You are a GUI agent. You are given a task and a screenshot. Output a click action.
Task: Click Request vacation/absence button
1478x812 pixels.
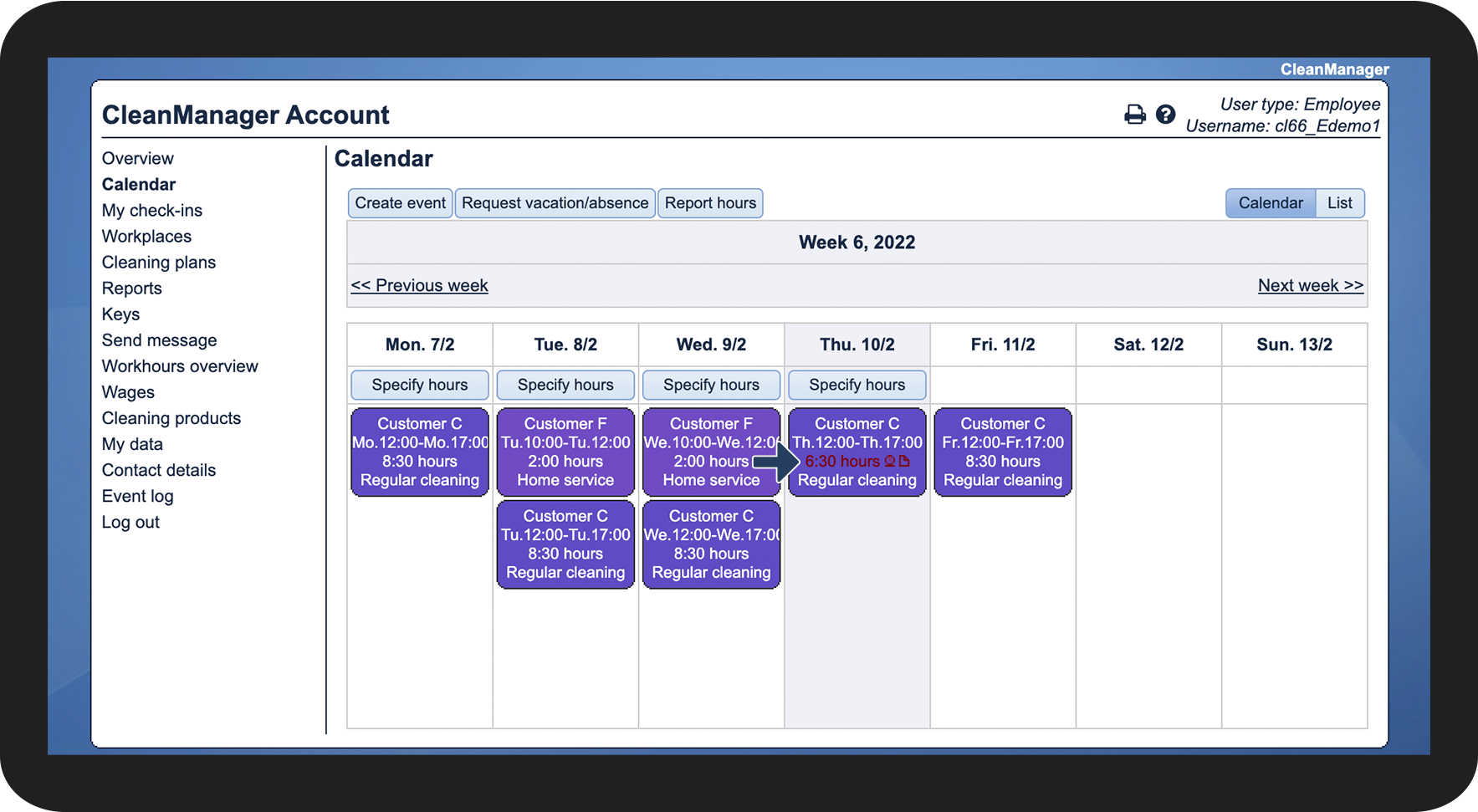[x=555, y=203]
